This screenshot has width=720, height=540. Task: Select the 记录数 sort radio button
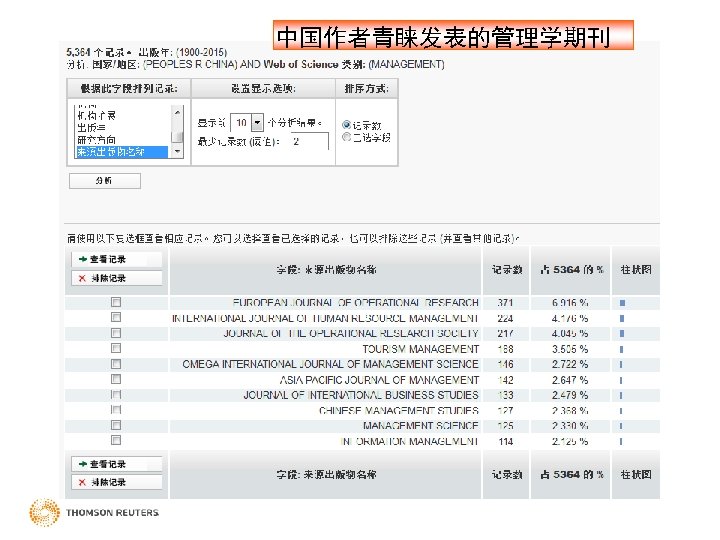tap(346, 124)
